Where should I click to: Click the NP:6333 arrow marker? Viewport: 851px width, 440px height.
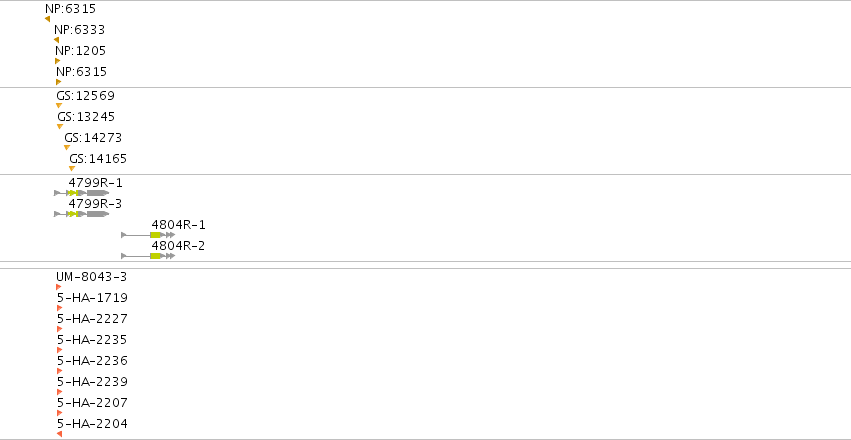[x=56, y=40]
